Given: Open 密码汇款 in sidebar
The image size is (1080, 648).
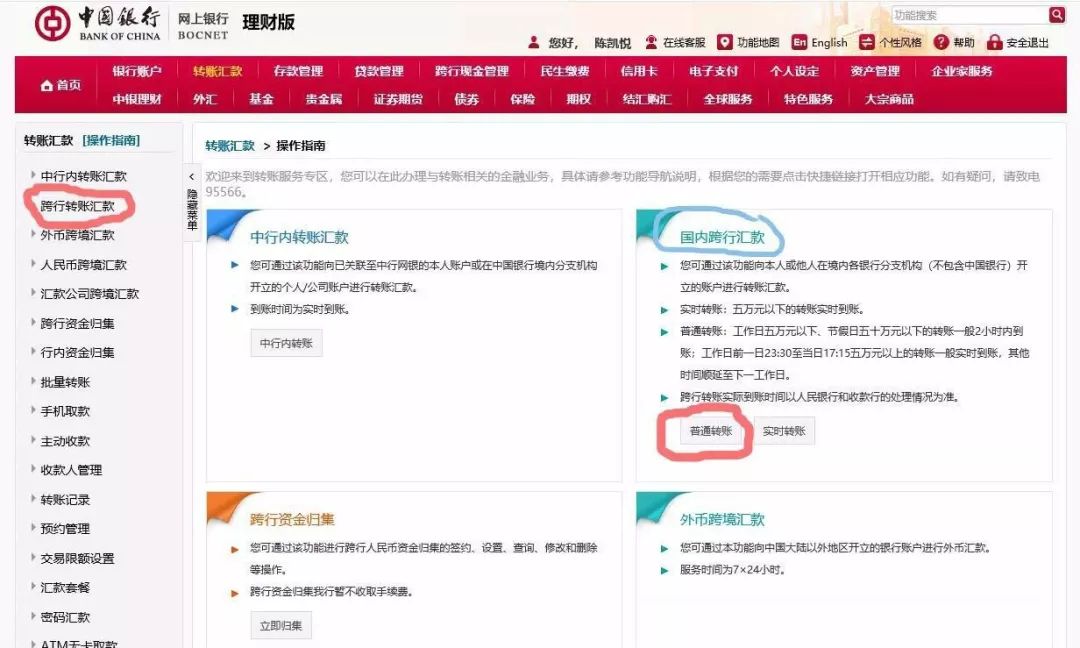Looking at the screenshot, I should pyautogui.click(x=65, y=617).
